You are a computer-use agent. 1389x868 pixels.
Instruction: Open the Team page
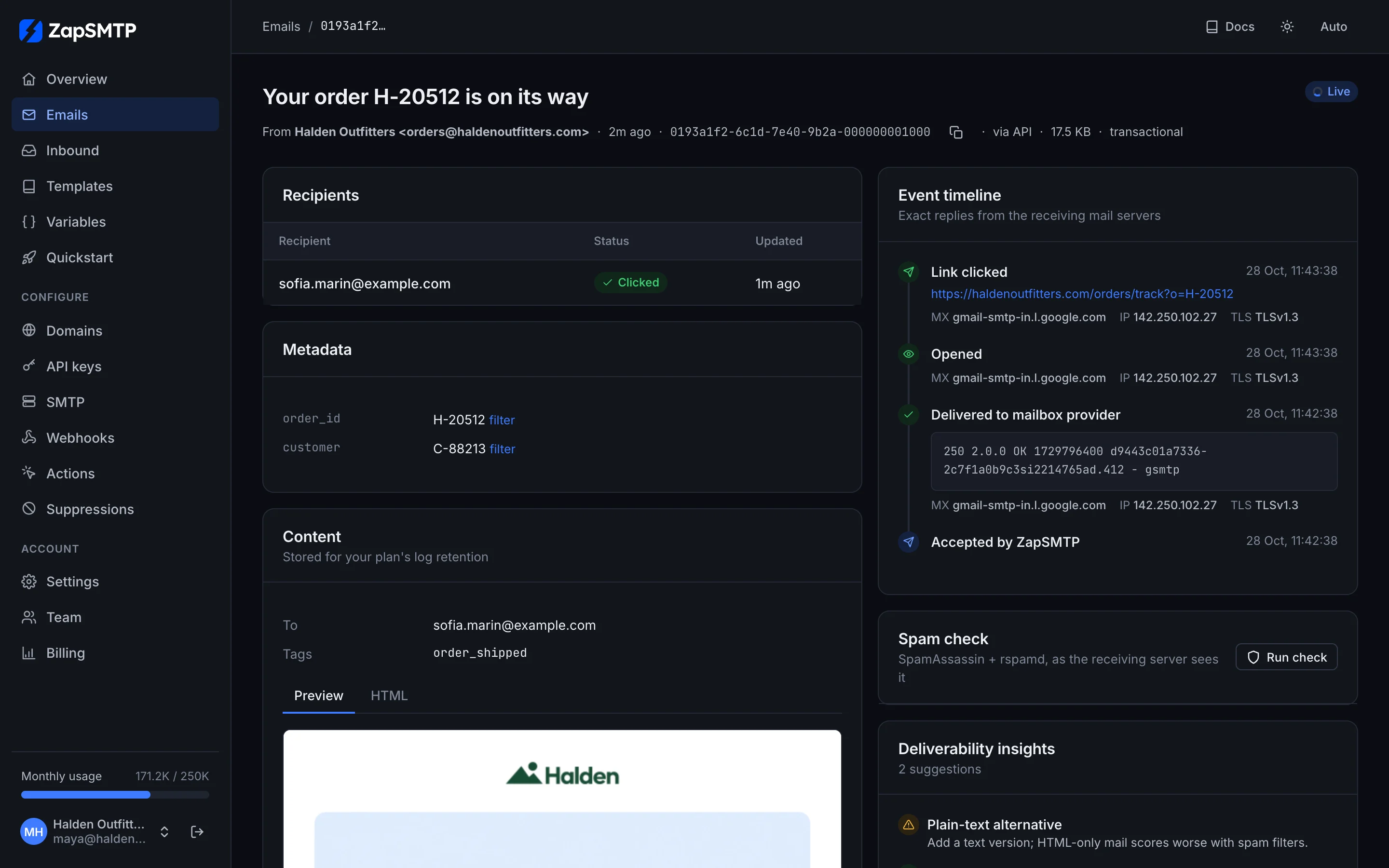[x=115, y=617]
